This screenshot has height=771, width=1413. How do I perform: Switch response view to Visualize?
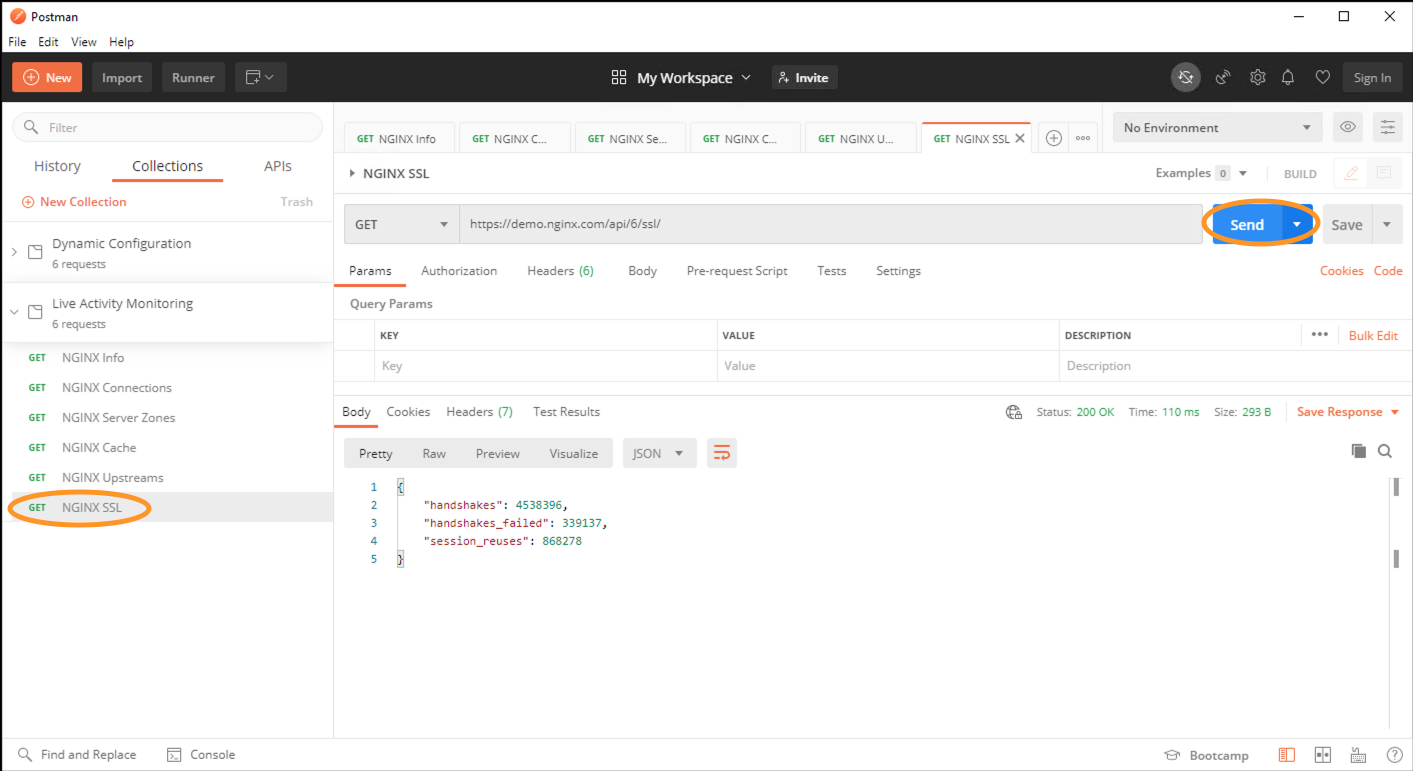coord(574,453)
